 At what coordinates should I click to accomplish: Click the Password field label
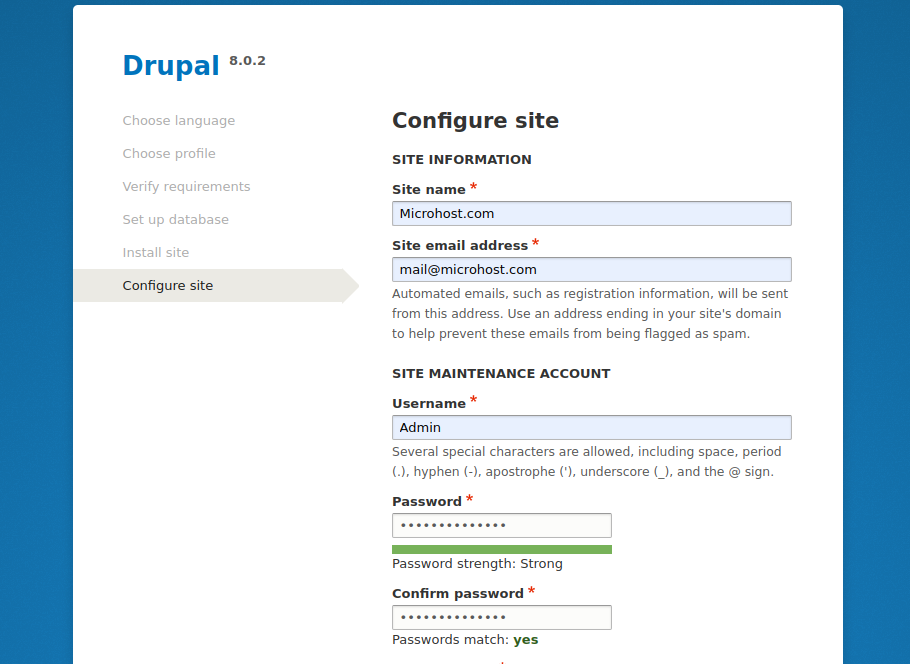pos(427,501)
